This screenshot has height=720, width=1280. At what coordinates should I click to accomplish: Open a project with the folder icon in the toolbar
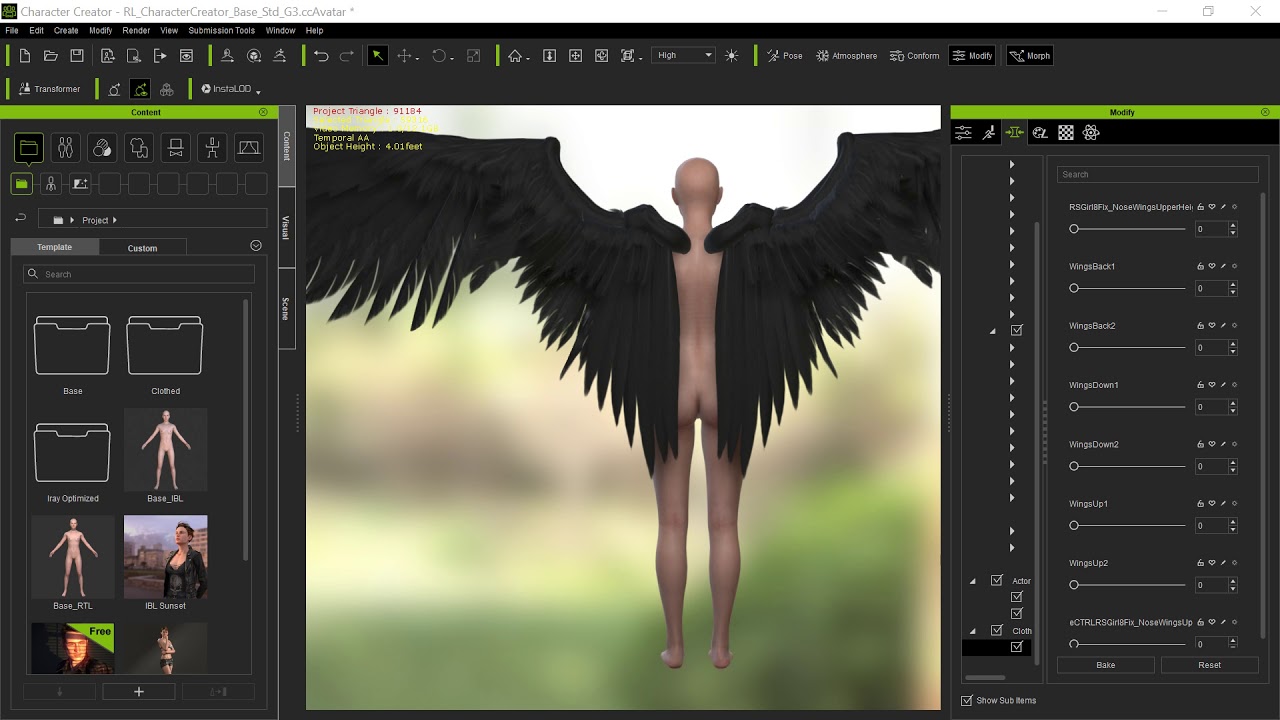pos(51,56)
